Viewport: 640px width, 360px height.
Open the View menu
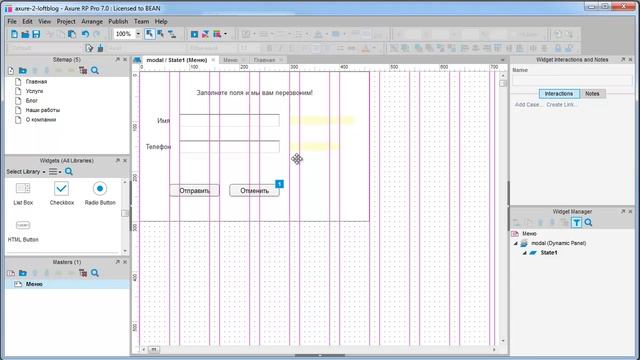(x=44, y=21)
